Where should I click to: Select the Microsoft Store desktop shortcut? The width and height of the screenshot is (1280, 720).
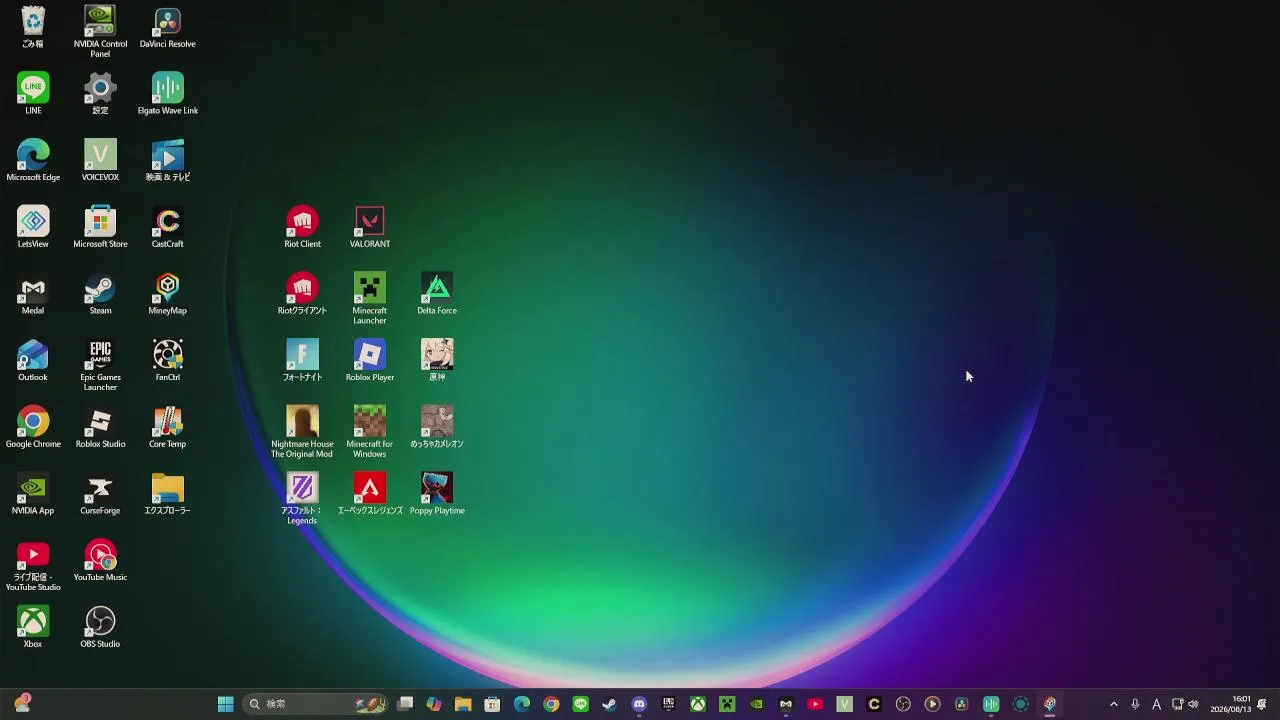(100, 228)
